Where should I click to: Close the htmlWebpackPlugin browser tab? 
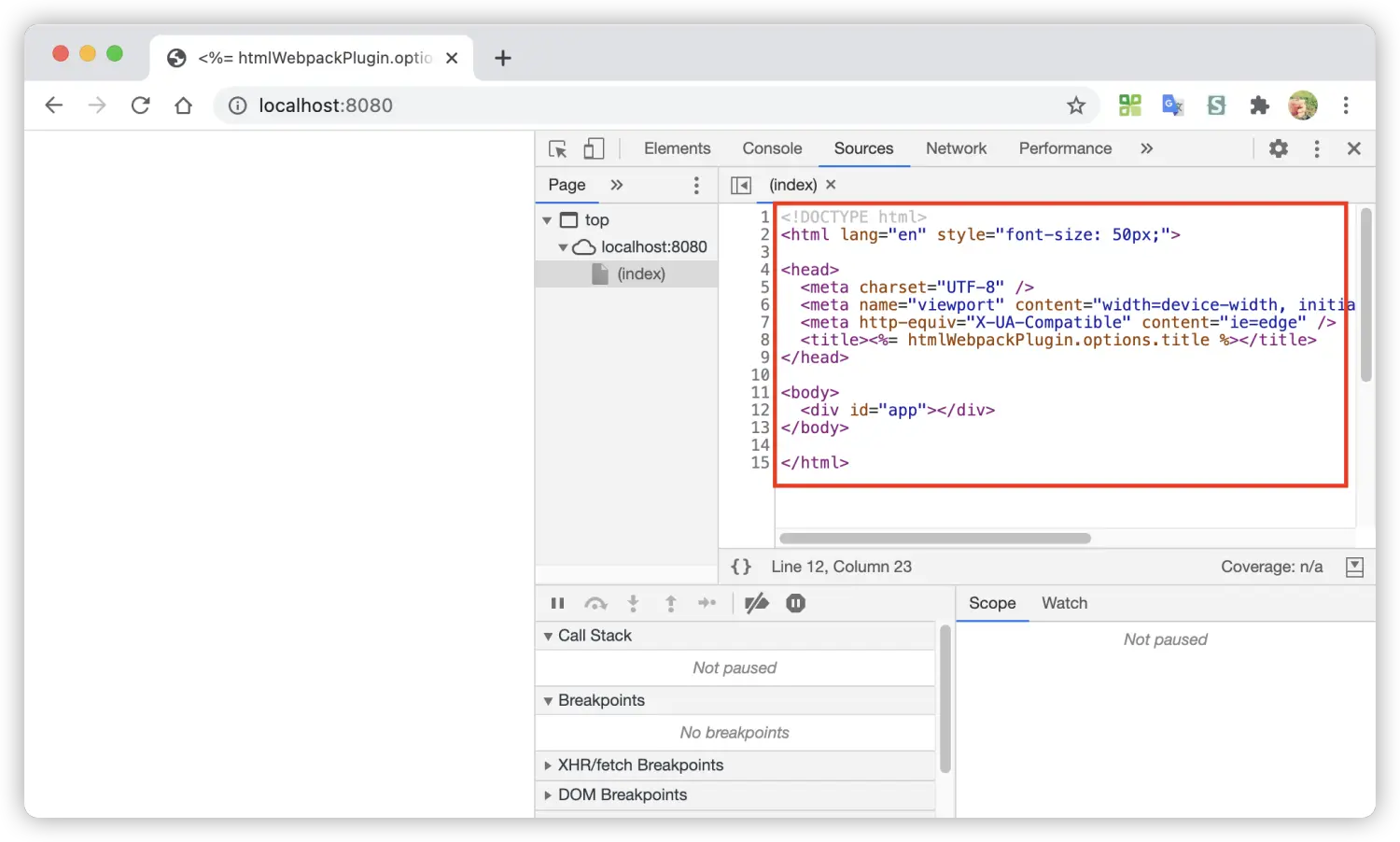452,58
